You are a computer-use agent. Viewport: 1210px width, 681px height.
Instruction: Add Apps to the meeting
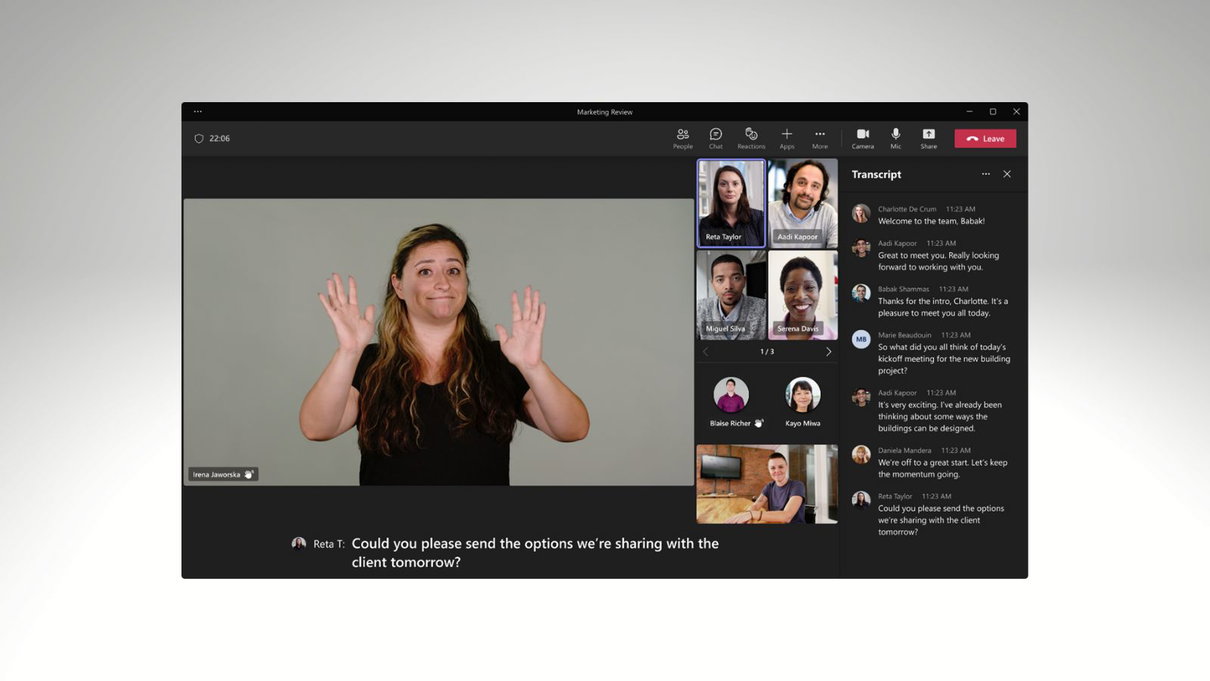[787, 138]
